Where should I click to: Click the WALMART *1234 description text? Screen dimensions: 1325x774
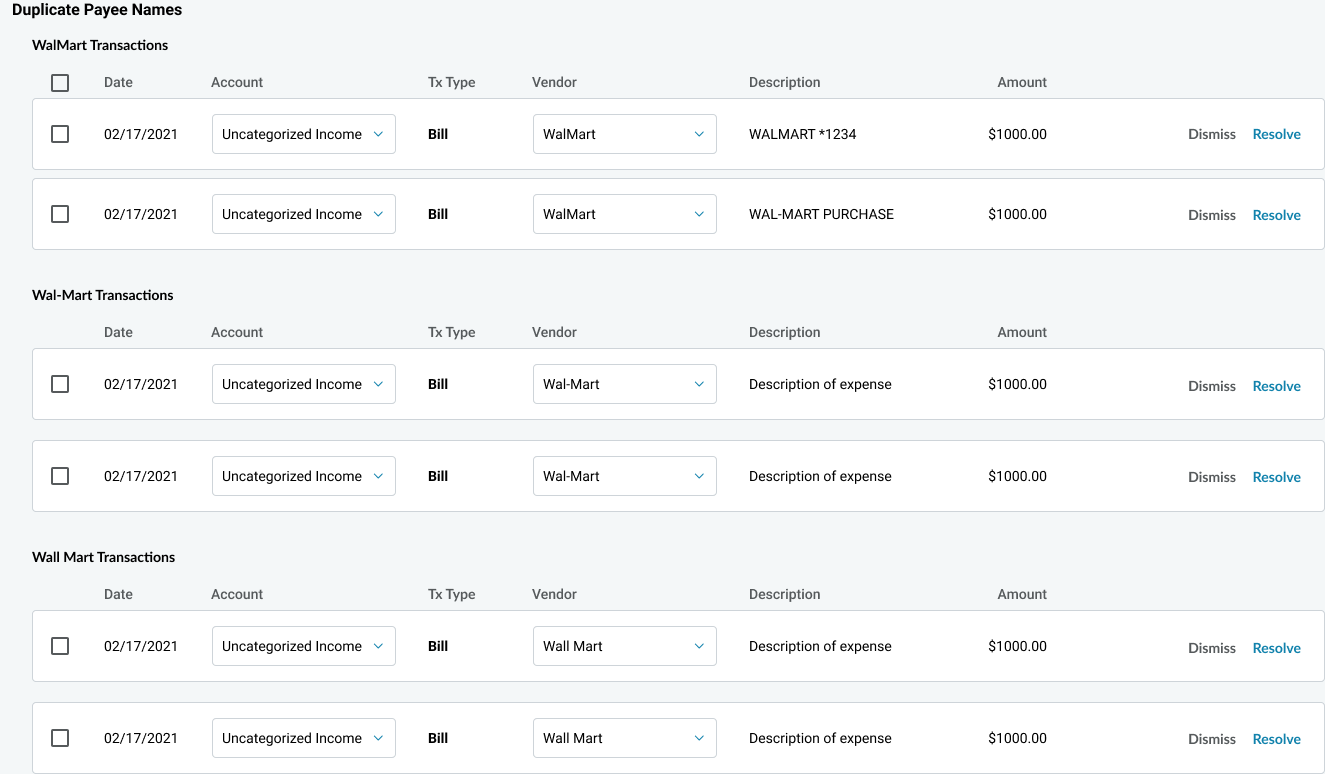803,134
